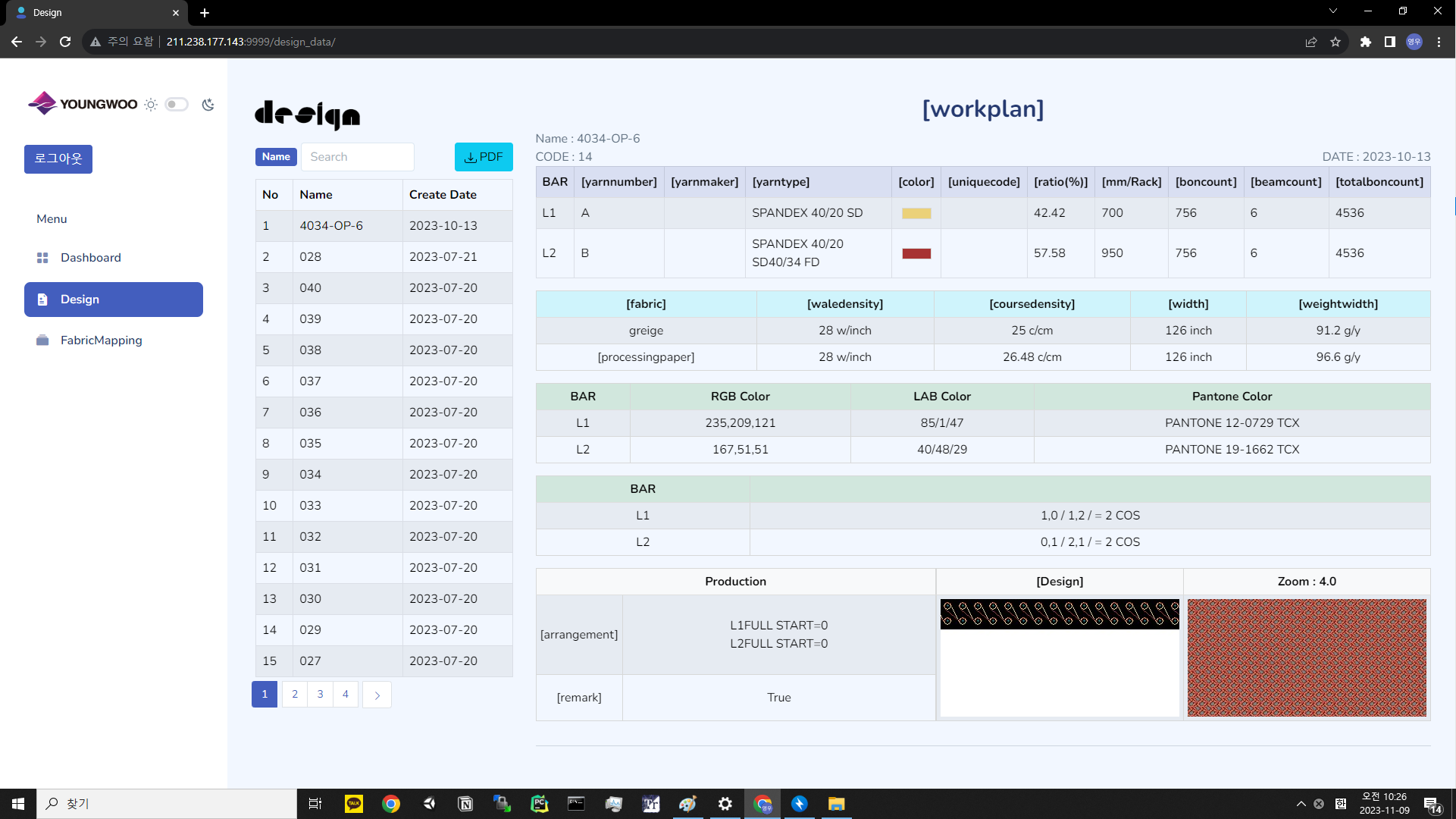Screen dimensions: 1456x819
Task: Click the moon dark-mode icon
Action: (x=208, y=105)
